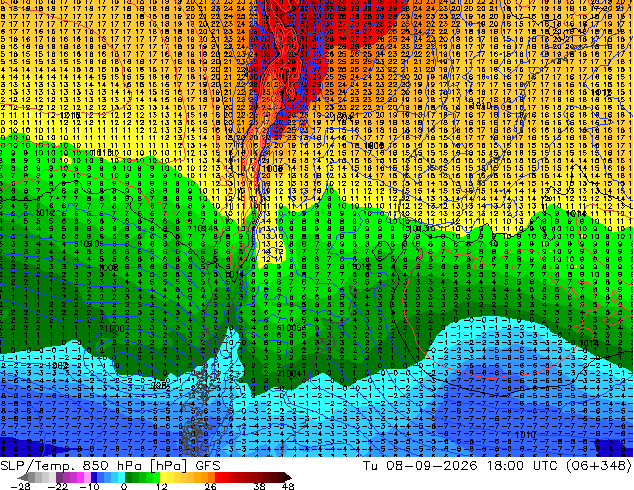This screenshot has width=634, height=490.
Task: Choose the dark purple segment of the color bar
Action: [x=59, y=477]
